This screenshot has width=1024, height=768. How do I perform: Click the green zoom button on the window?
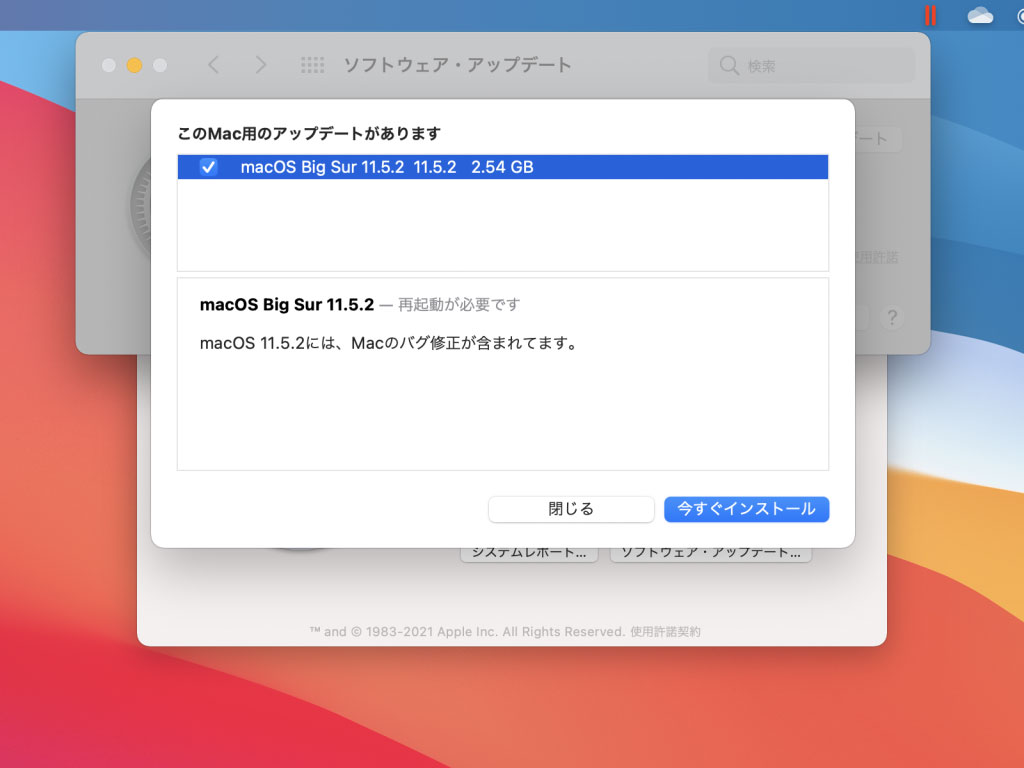coord(159,65)
